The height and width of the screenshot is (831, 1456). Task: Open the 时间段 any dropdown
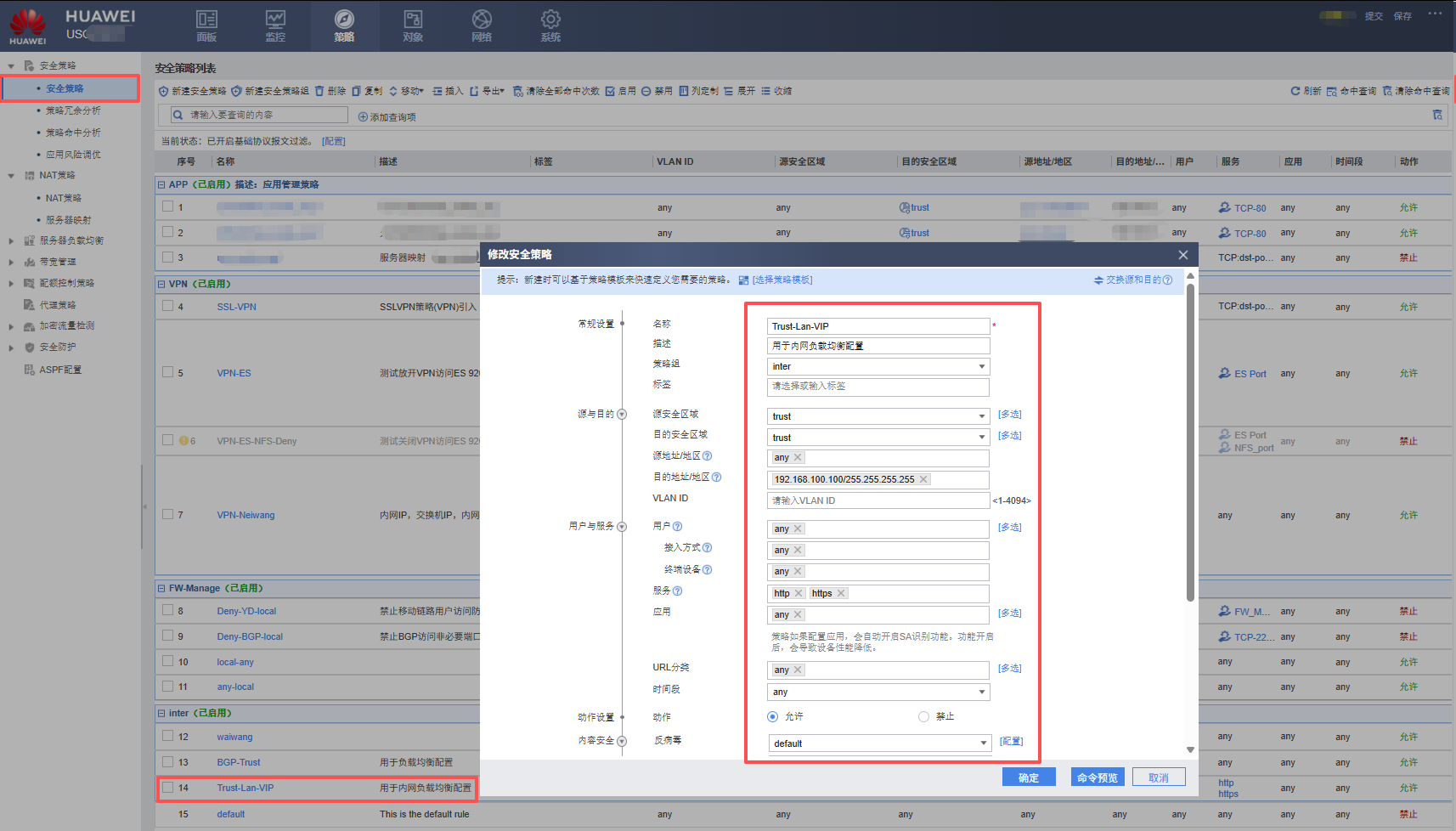tap(878, 692)
